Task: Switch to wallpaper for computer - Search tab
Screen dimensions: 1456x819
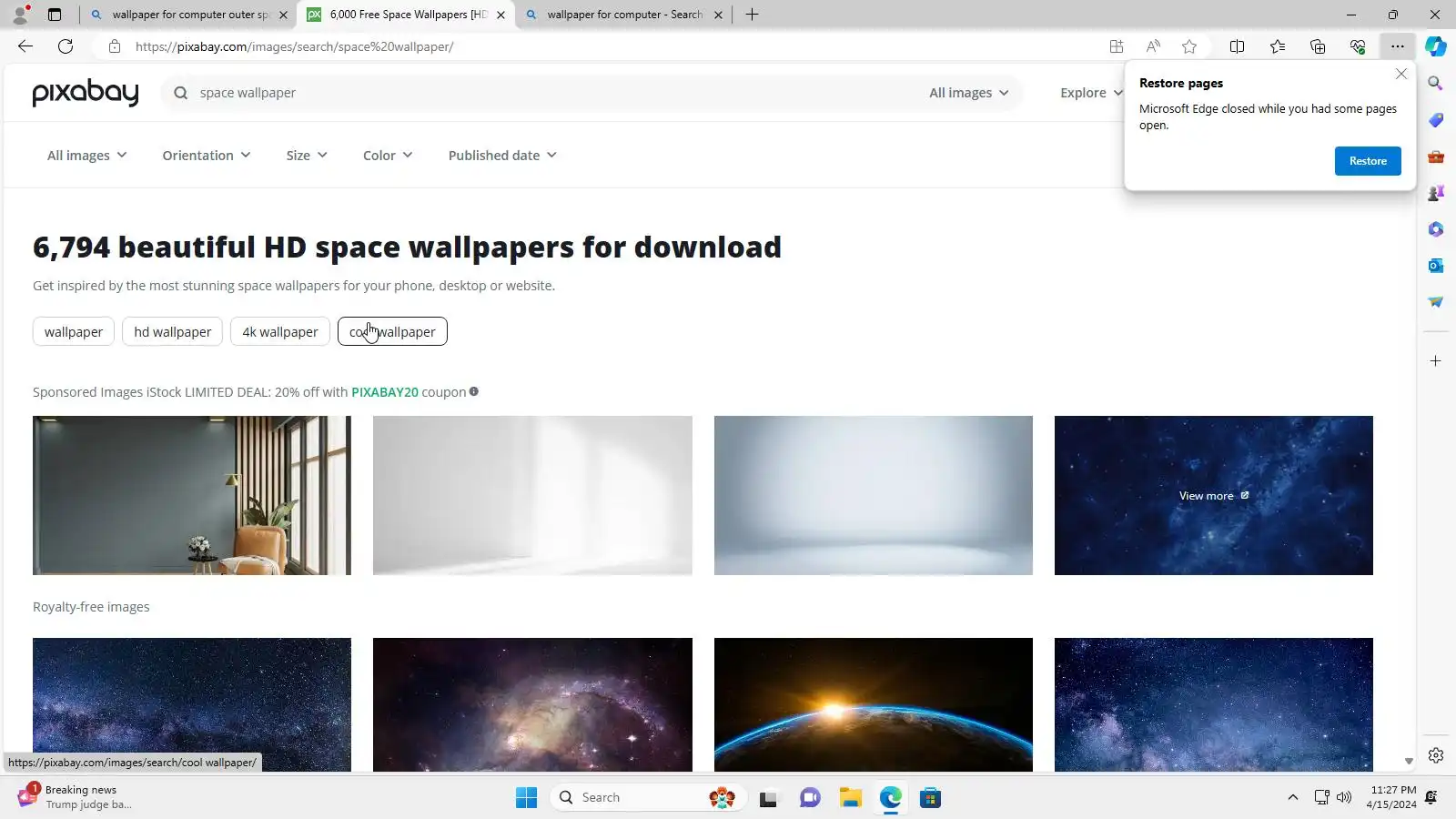Action: (623, 15)
